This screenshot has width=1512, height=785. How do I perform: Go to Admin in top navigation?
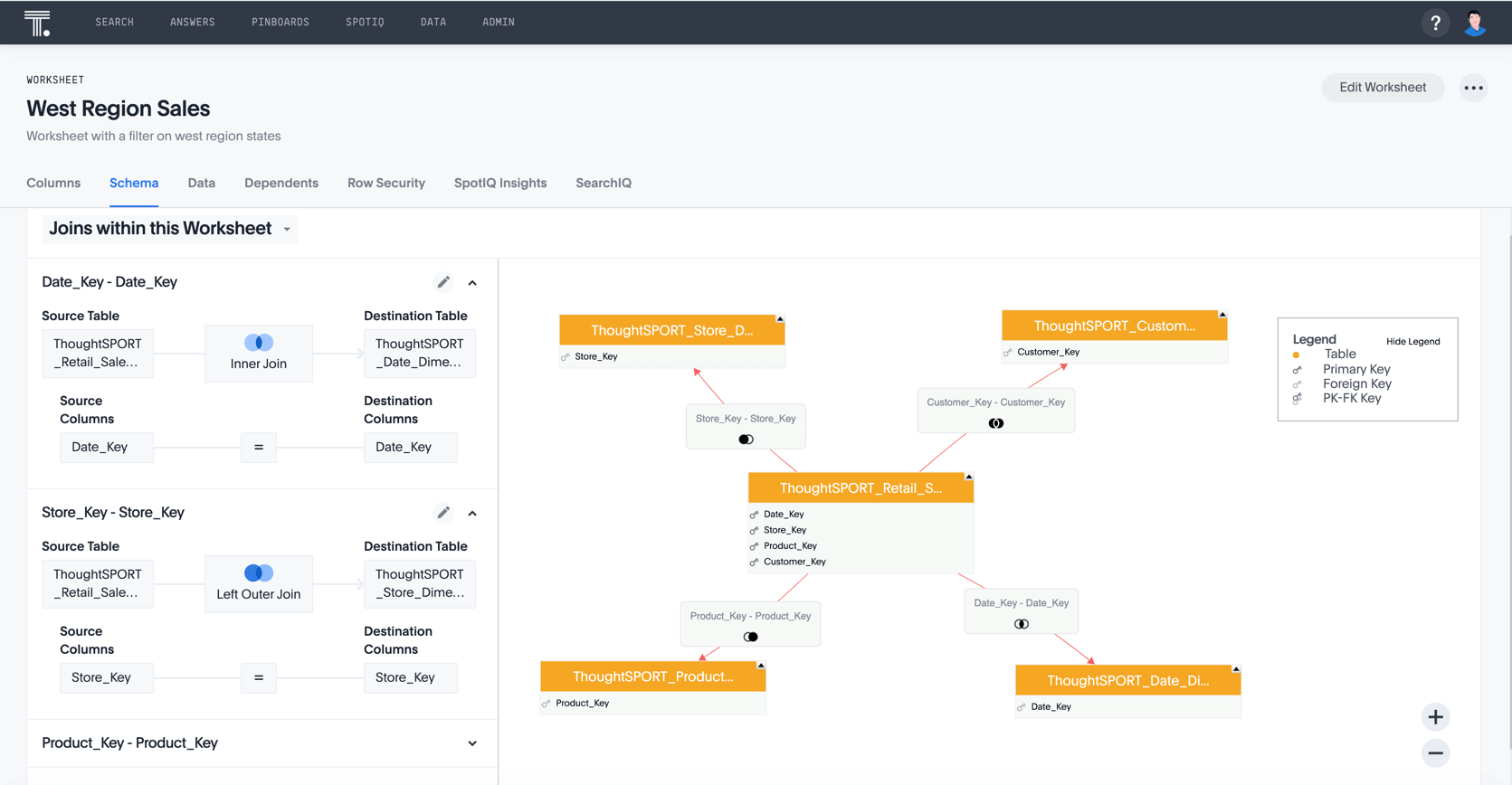click(499, 23)
